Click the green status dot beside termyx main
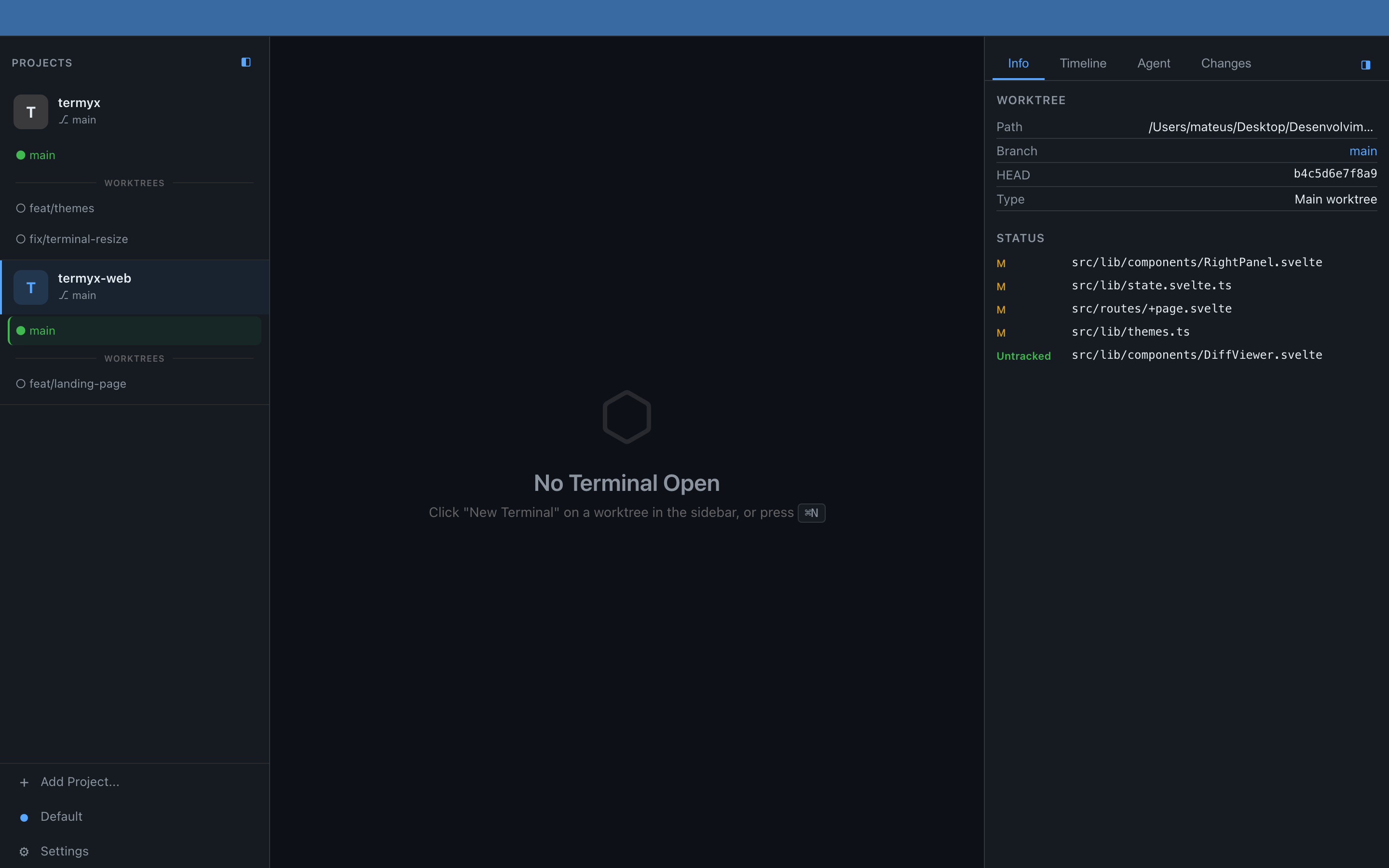This screenshot has width=1389, height=868. tap(20, 154)
